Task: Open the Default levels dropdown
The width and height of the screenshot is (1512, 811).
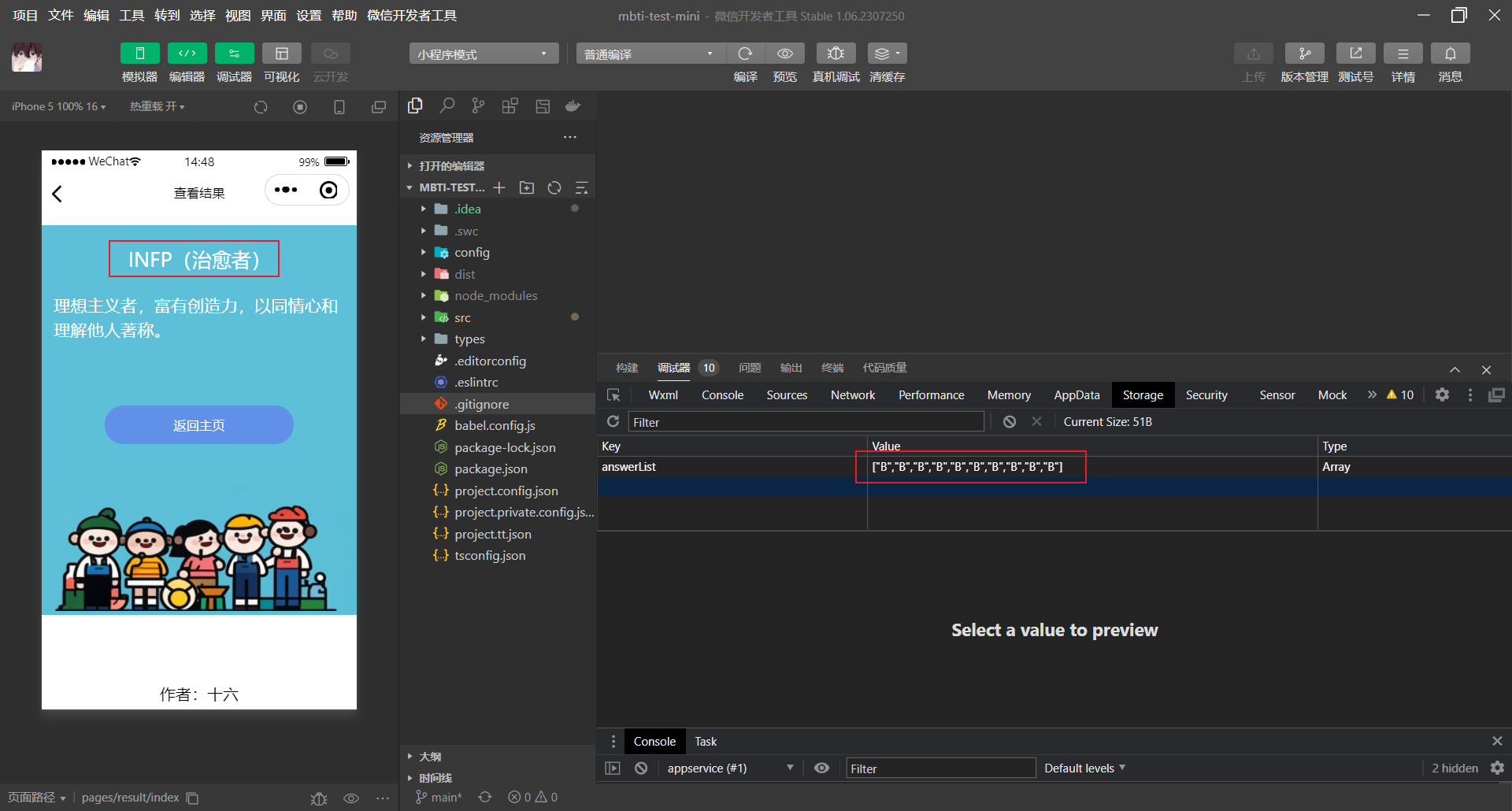Action: coord(1084,768)
